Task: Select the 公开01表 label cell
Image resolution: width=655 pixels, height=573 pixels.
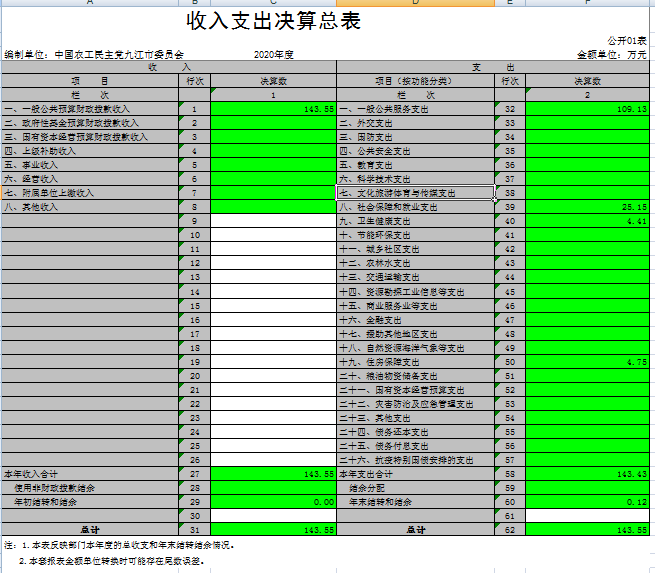Action: click(x=626, y=41)
